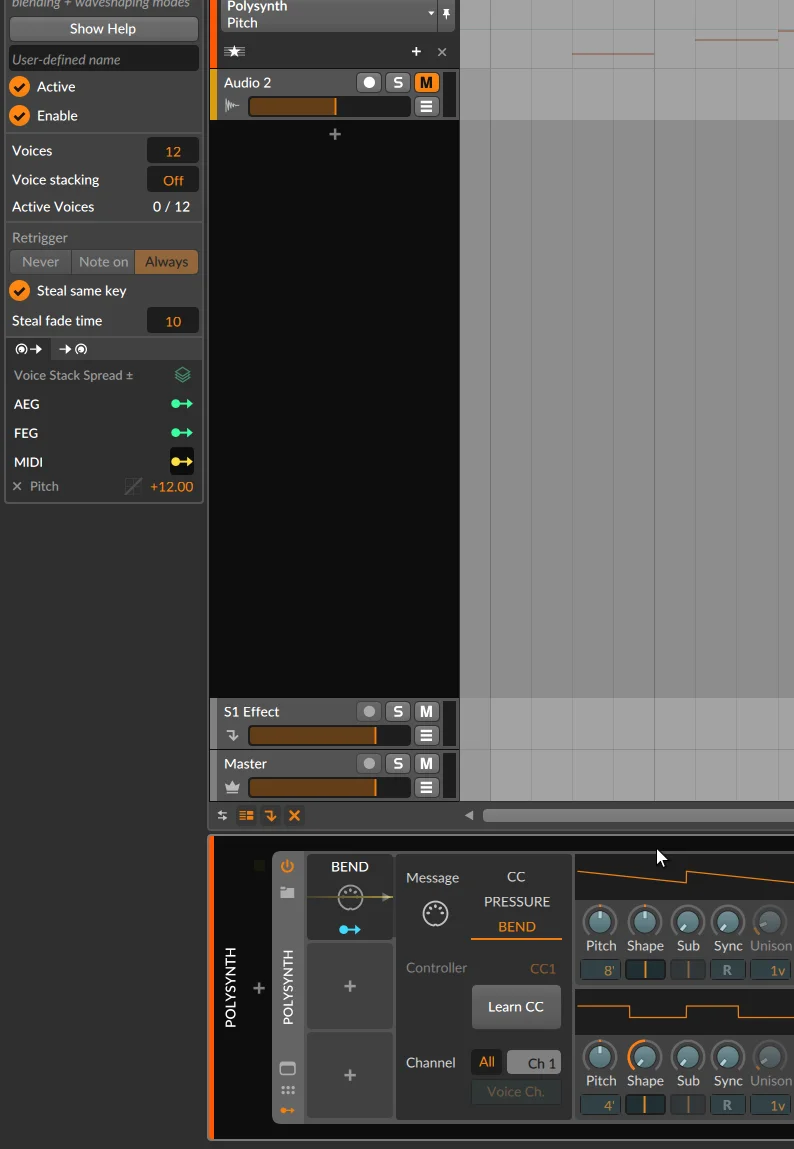This screenshot has width=794, height=1149.
Task: Click the Master track crown icon
Action: [232, 787]
